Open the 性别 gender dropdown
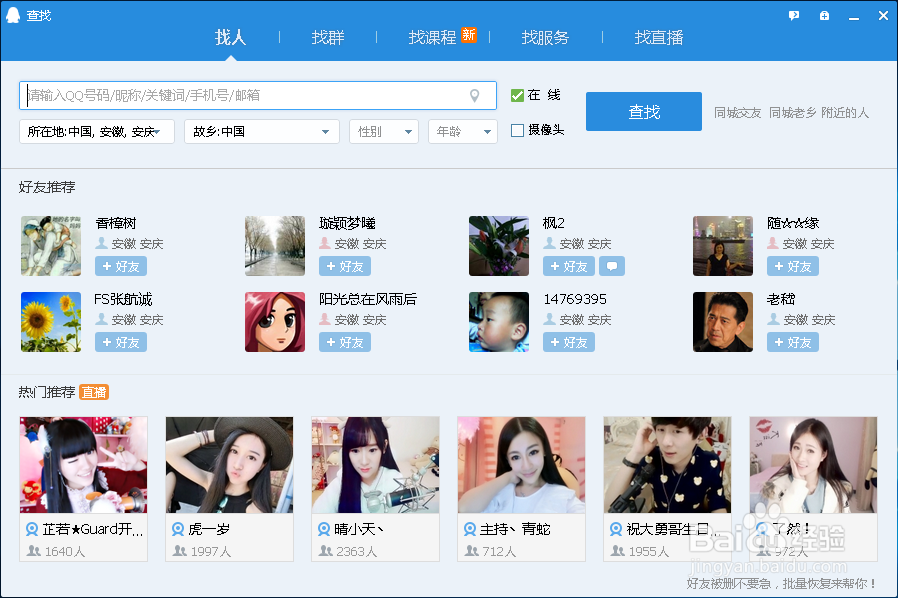Viewport: 898px width, 598px height. coord(383,131)
